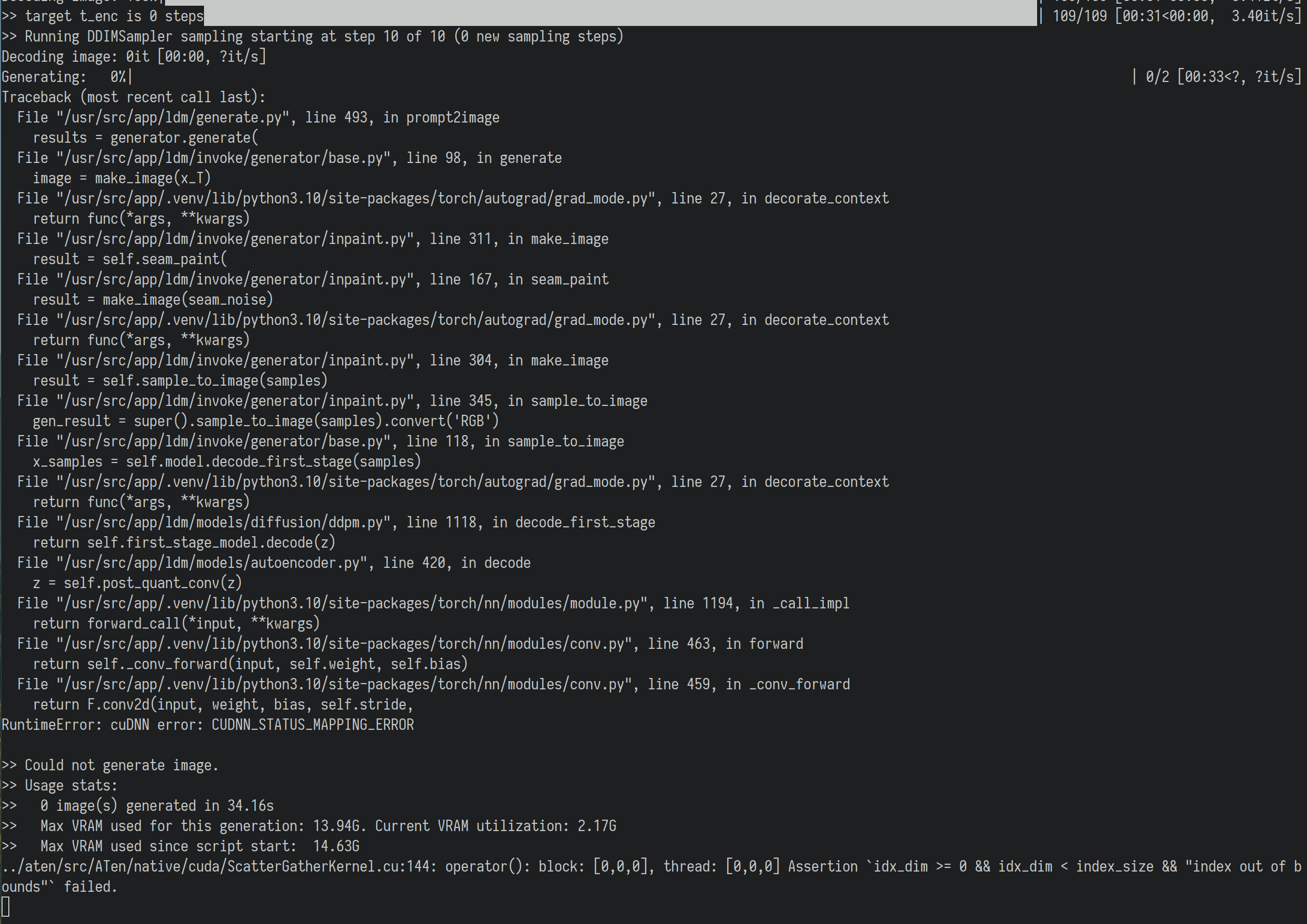The width and height of the screenshot is (1307, 924).
Task: Click "return F.conv2d(input, weight, bias" line
Action: 223,704
